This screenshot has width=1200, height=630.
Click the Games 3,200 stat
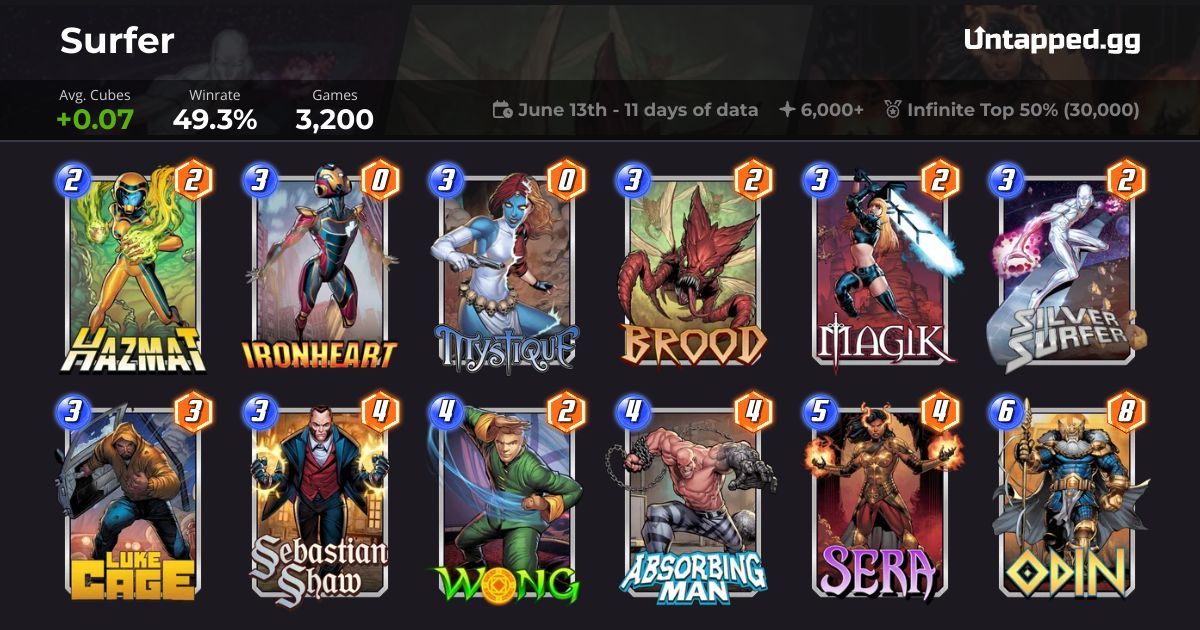pyautogui.click(x=334, y=110)
